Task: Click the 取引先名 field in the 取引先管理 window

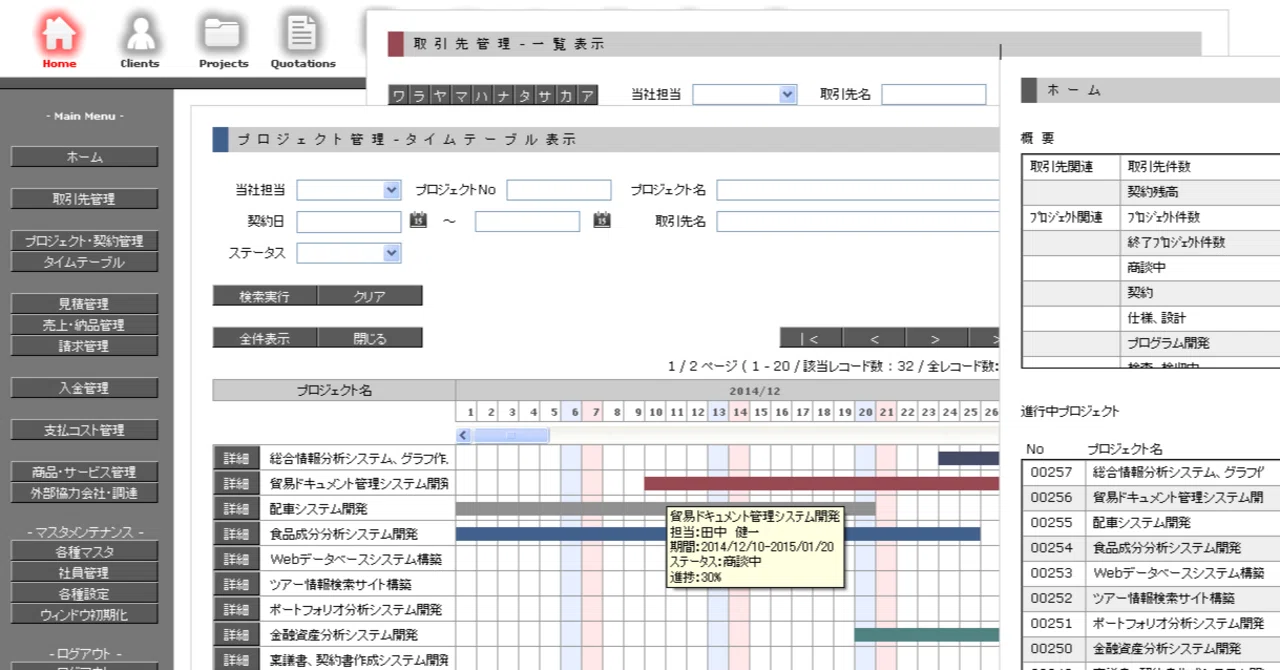Action: tap(934, 94)
